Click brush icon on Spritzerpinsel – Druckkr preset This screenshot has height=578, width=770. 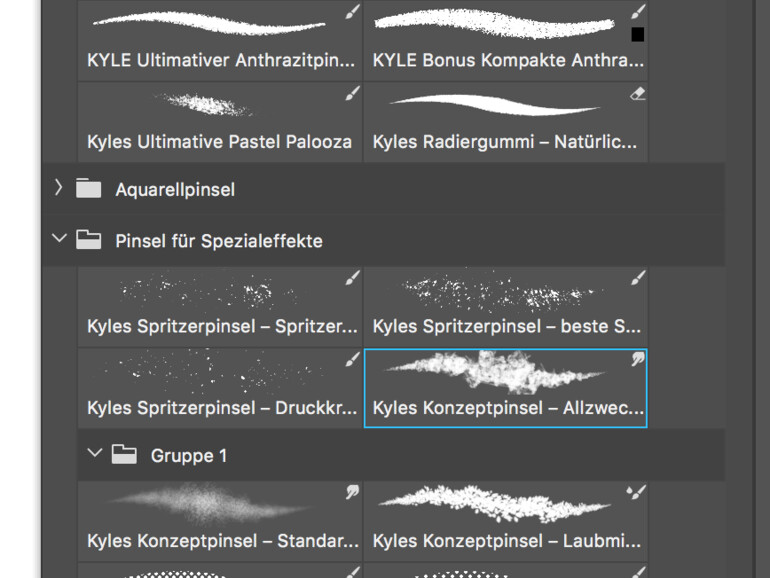tap(352, 359)
